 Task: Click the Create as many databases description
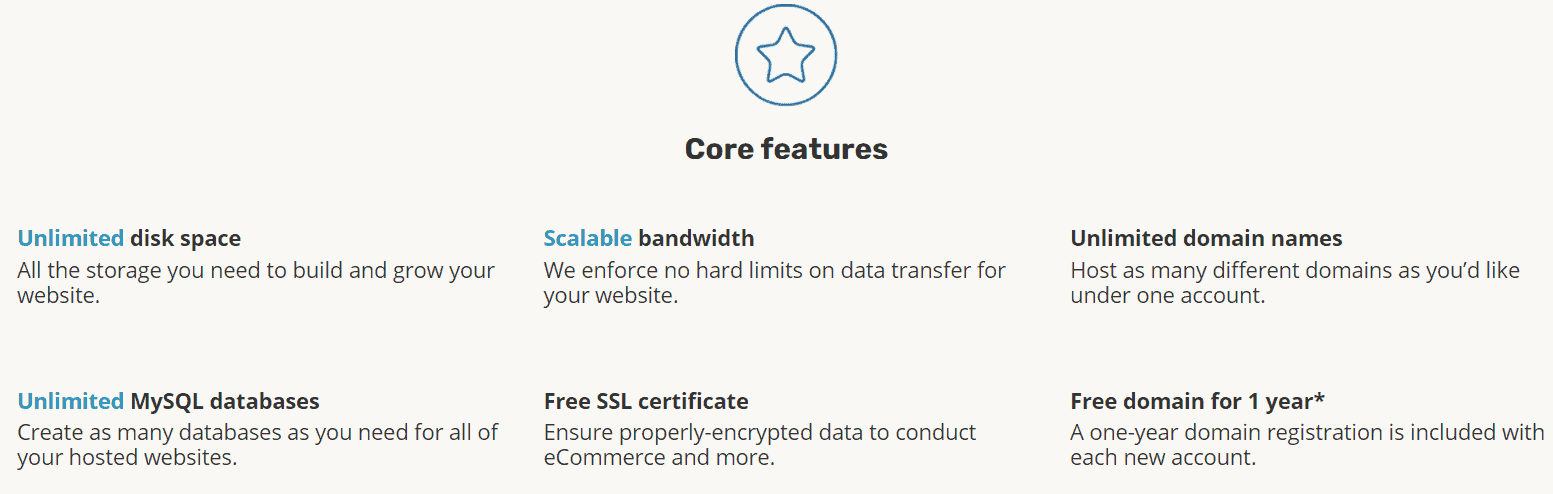pos(258,445)
